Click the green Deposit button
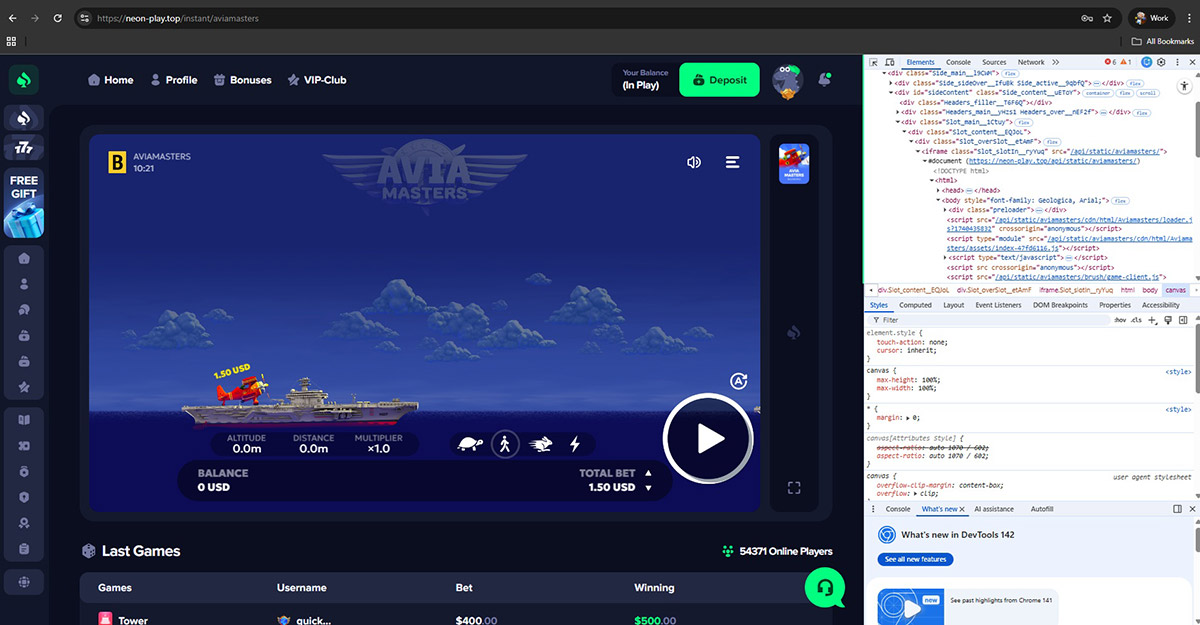 tap(719, 80)
